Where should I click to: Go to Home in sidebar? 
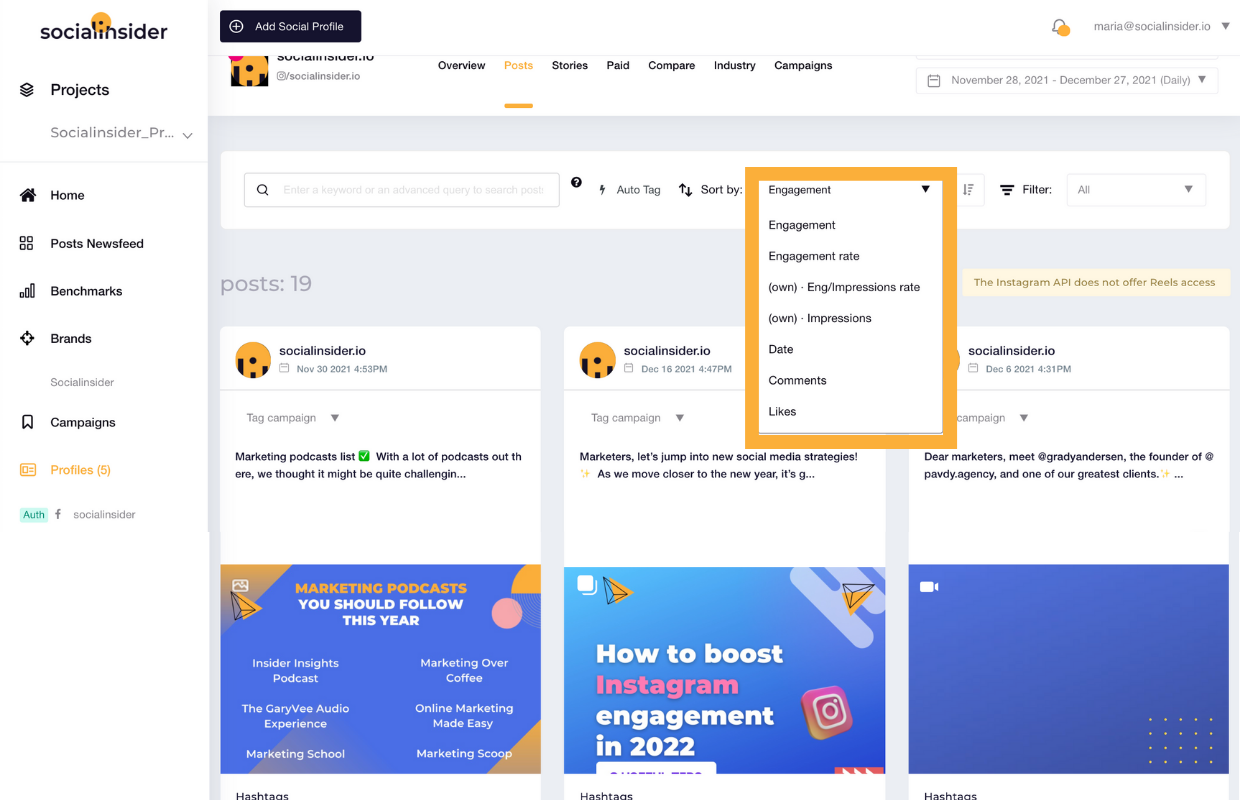67,196
